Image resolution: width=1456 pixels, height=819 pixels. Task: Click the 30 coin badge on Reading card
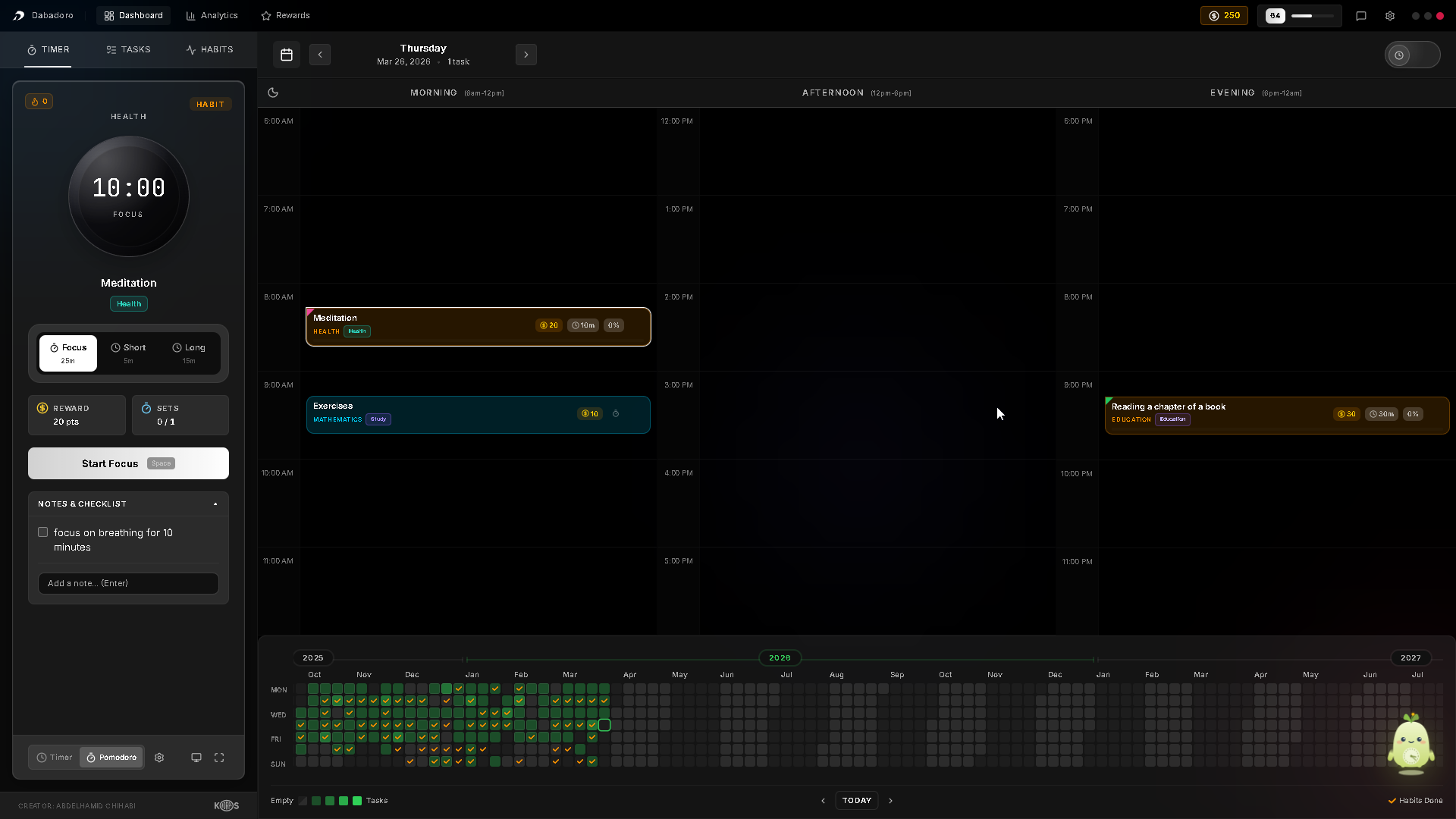pyautogui.click(x=1347, y=414)
